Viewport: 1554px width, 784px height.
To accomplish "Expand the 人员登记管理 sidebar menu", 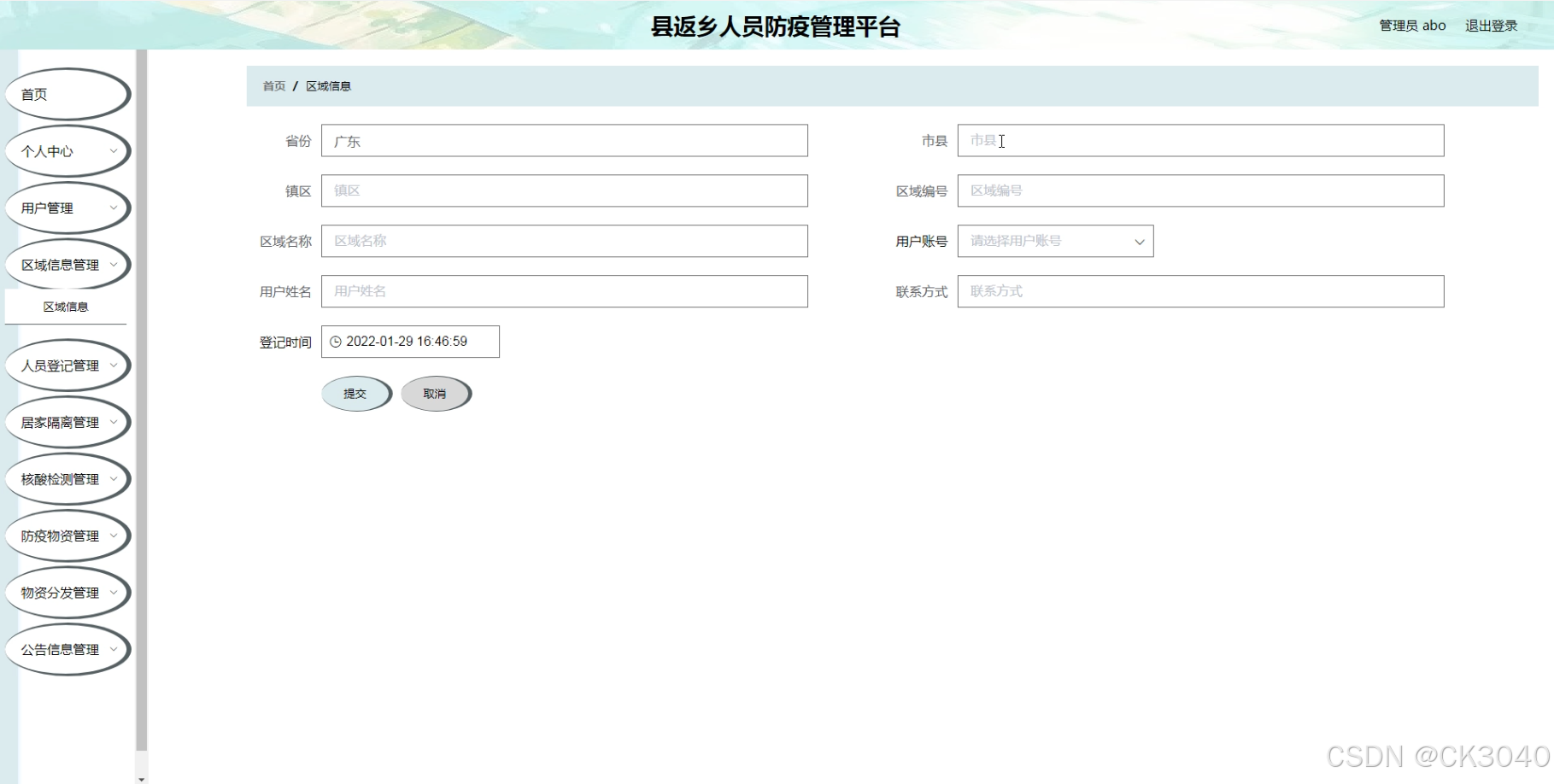I will point(67,366).
